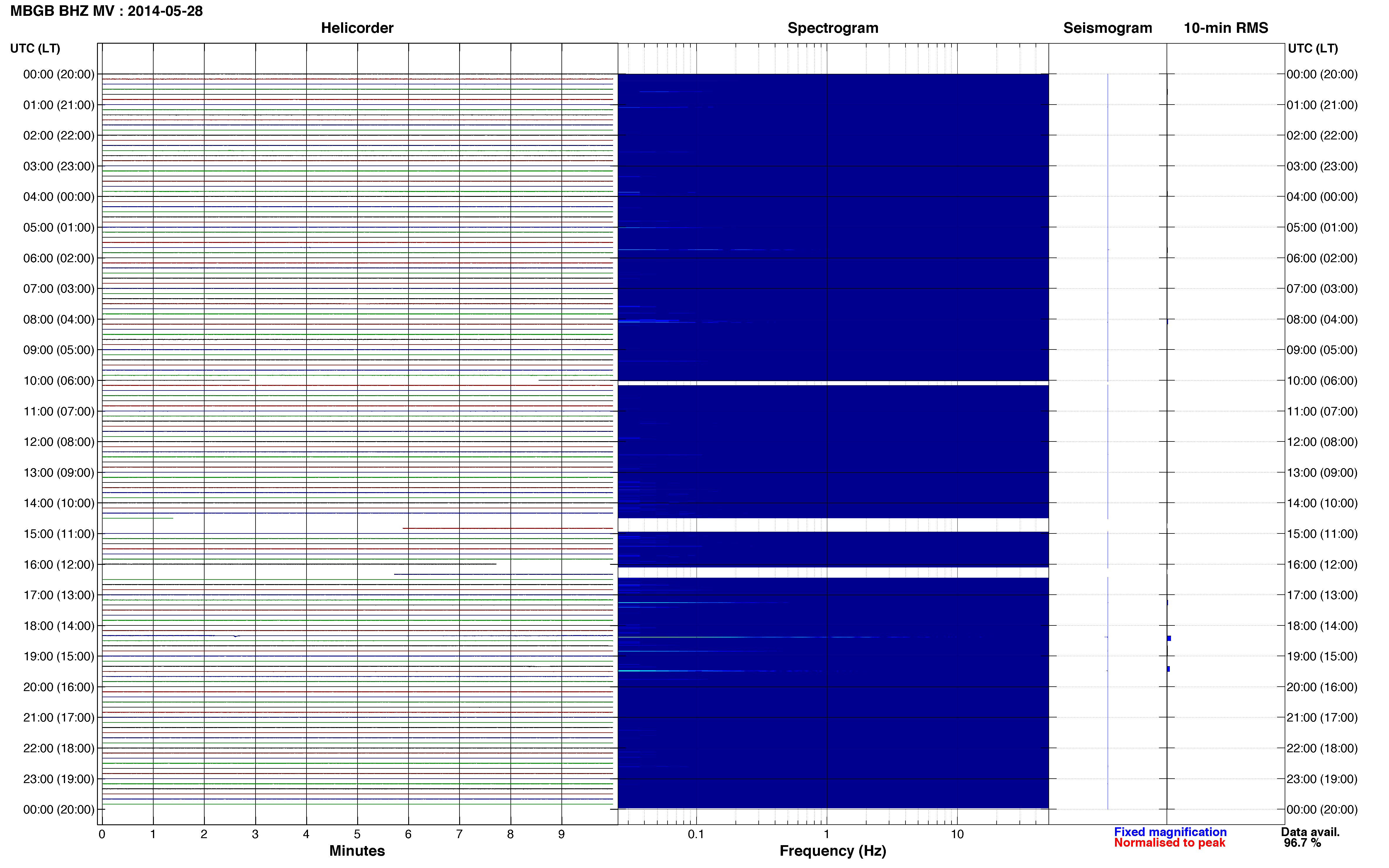Click the right 'UTC (LT)' axis label
The width and height of the screenshot is (1389, 868).
[1313, 48]
